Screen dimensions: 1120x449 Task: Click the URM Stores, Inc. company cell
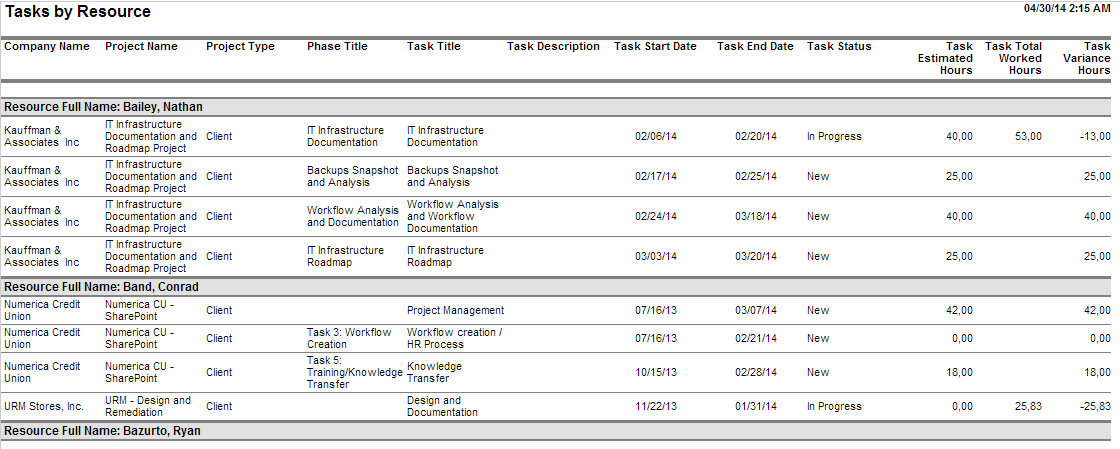click(x=44, y=406)
